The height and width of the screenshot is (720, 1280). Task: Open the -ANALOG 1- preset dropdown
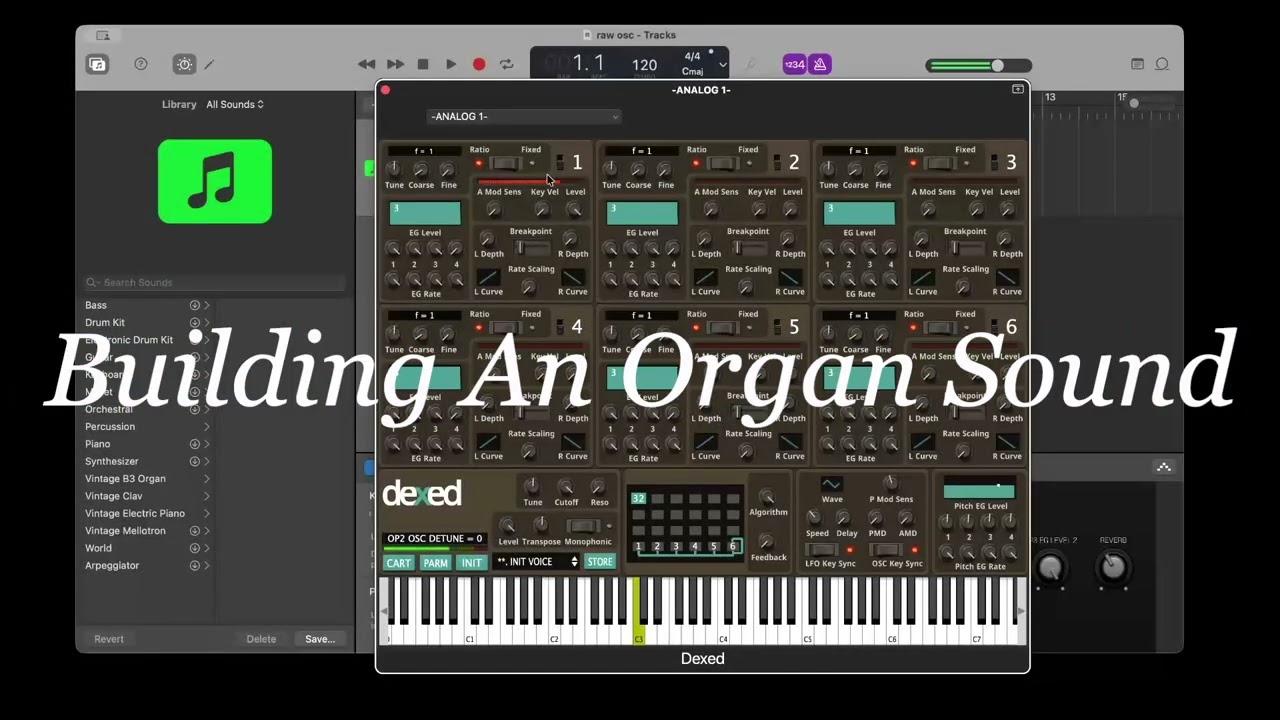coord(524,116)
